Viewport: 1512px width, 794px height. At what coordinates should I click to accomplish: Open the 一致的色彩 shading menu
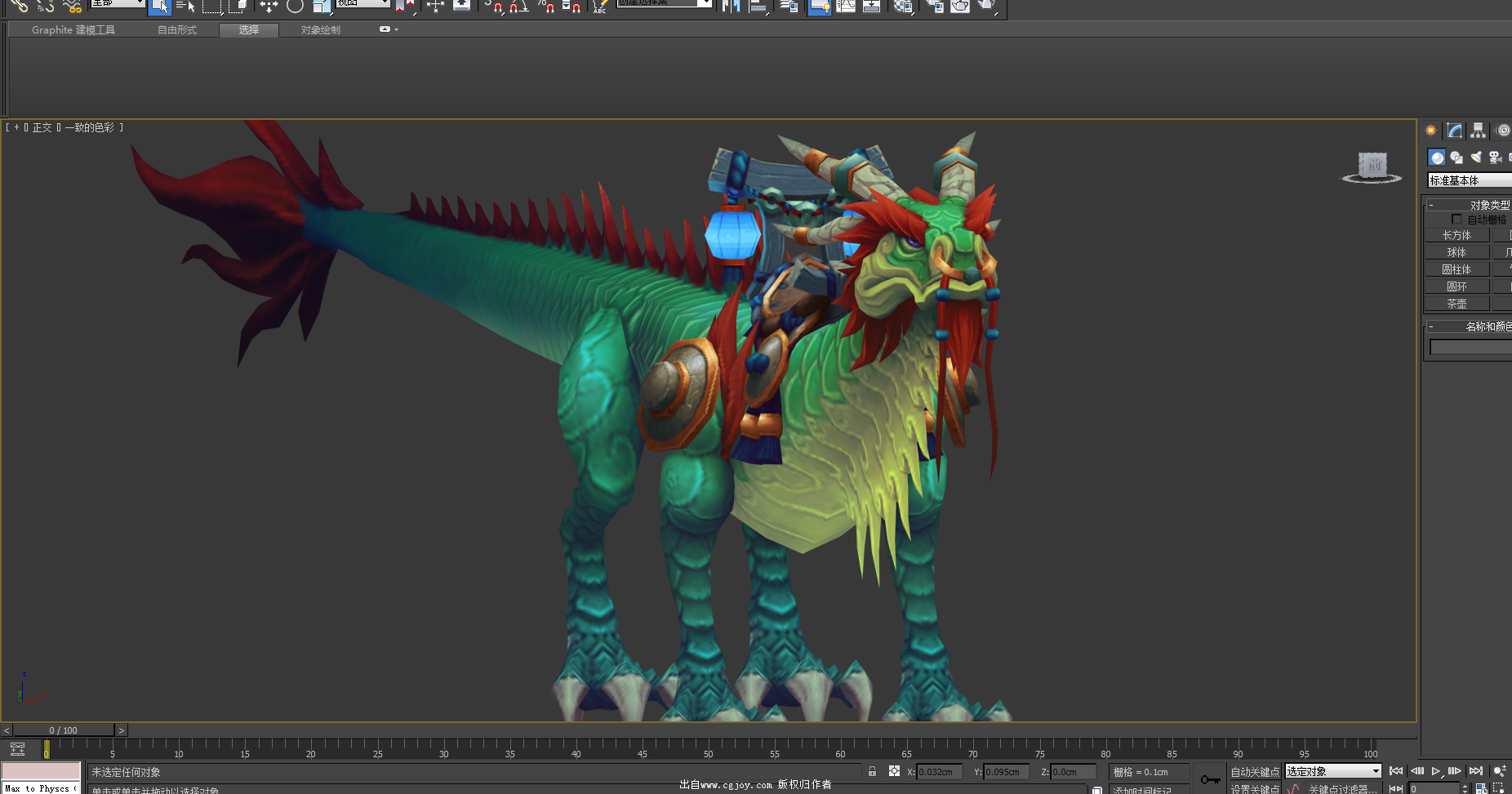coord(90,127)
